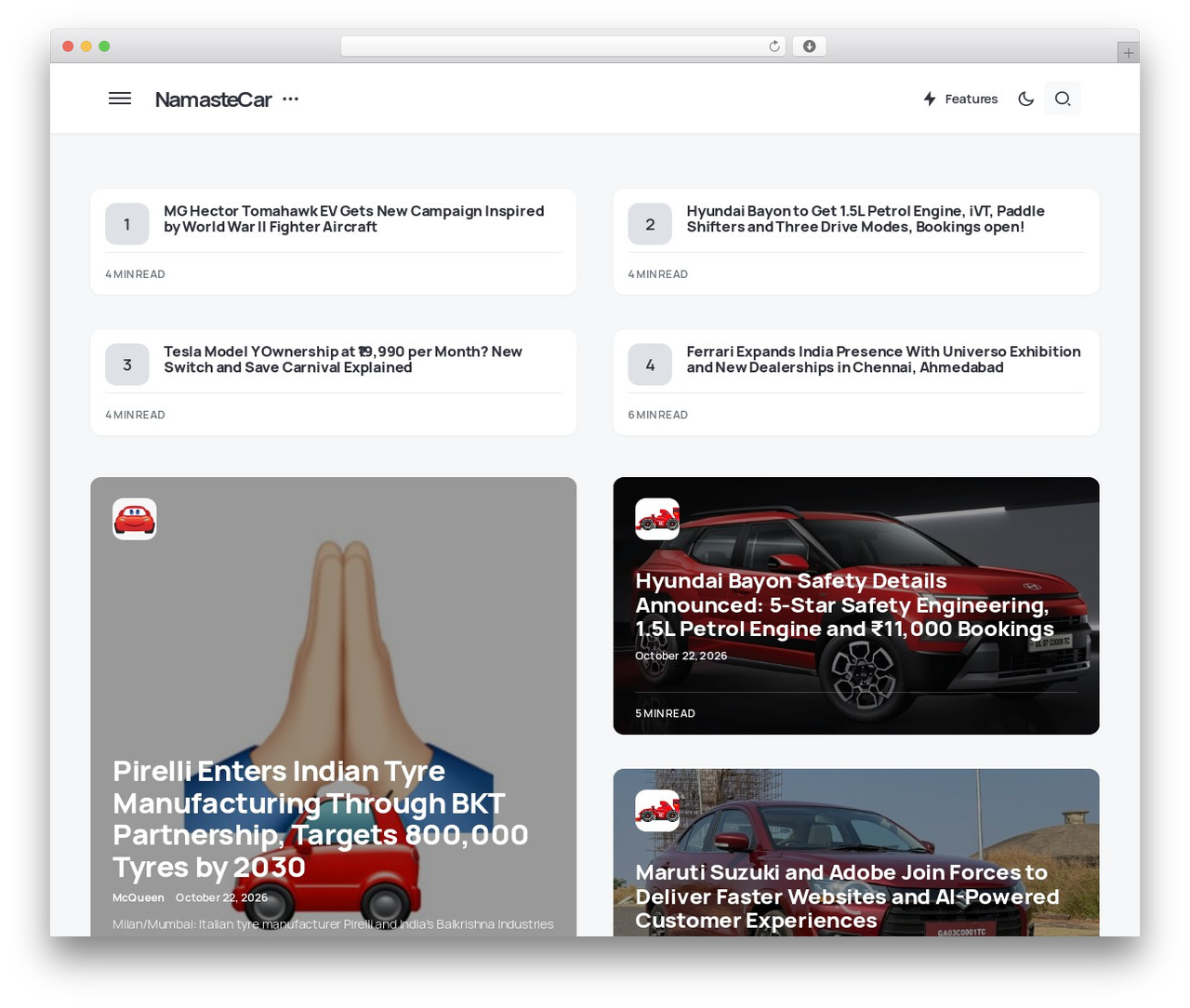Click the Pirelli excerpt starting Milan/Mumbai

pos(333,924)
